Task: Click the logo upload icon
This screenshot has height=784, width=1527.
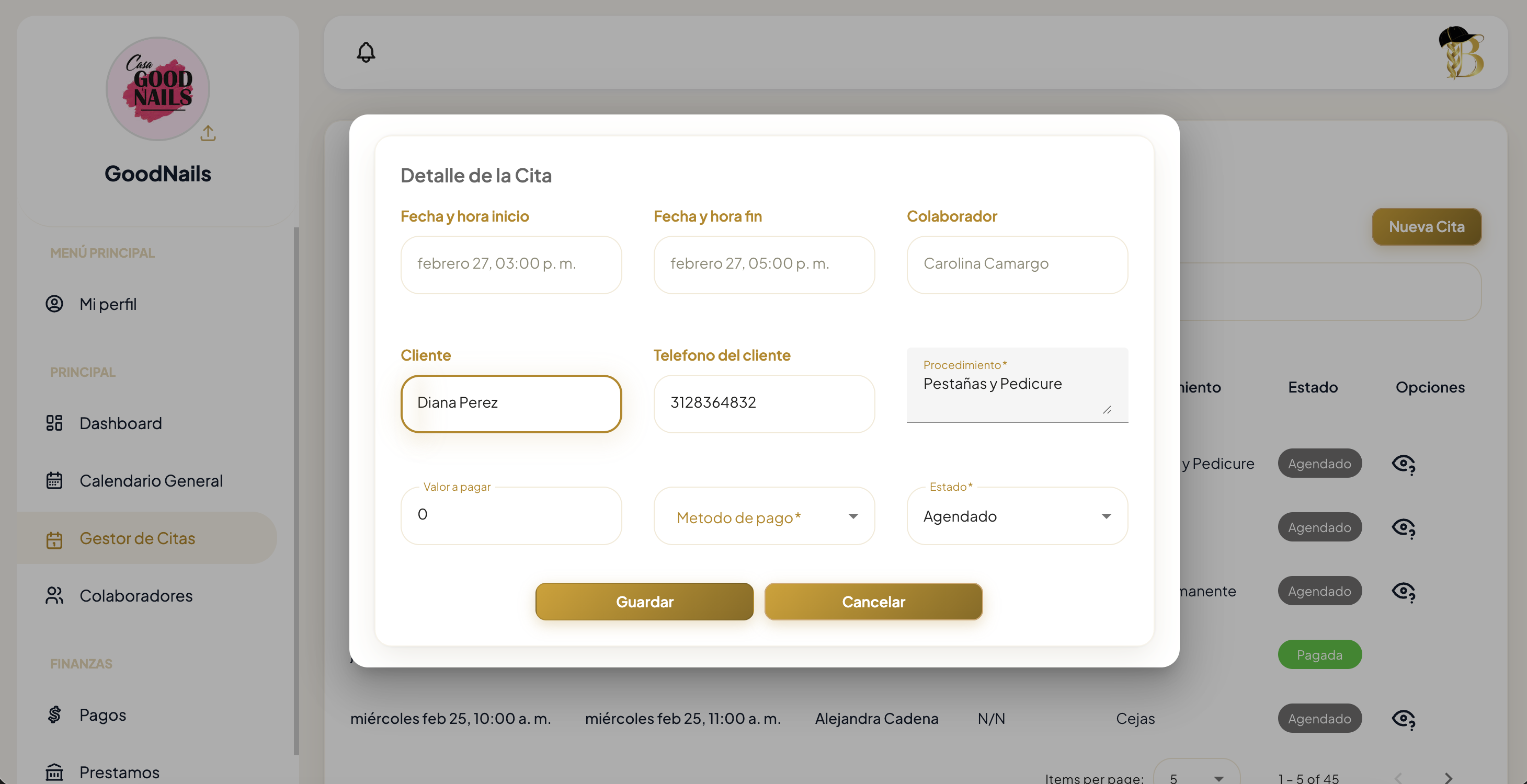Action: click(208, 133)
